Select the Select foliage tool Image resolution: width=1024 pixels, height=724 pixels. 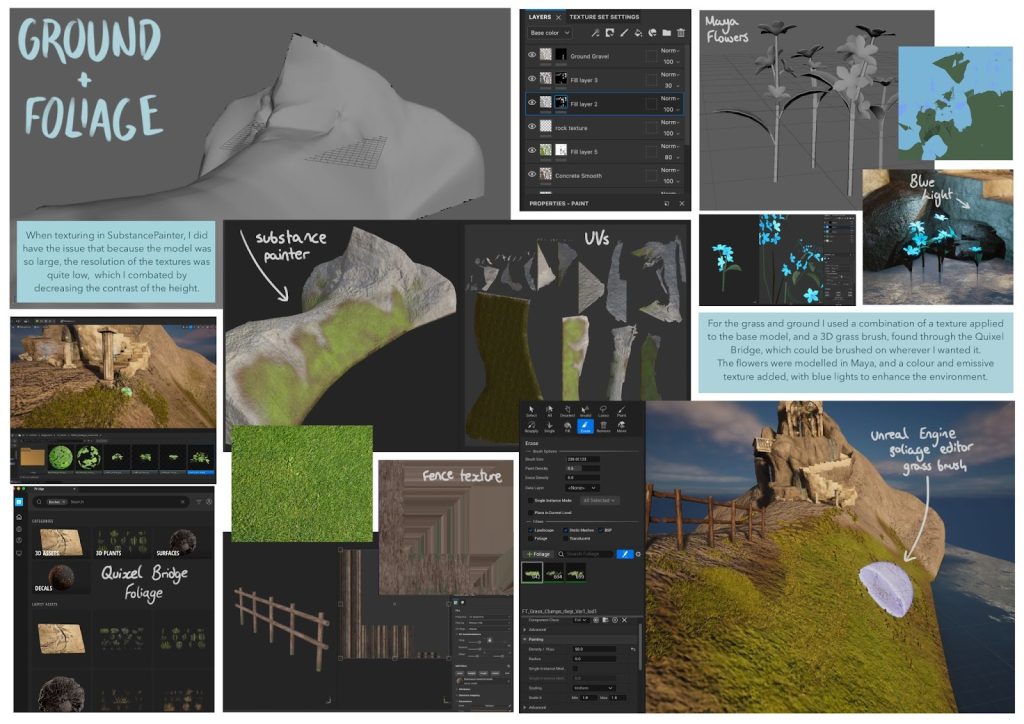point(532,411)
